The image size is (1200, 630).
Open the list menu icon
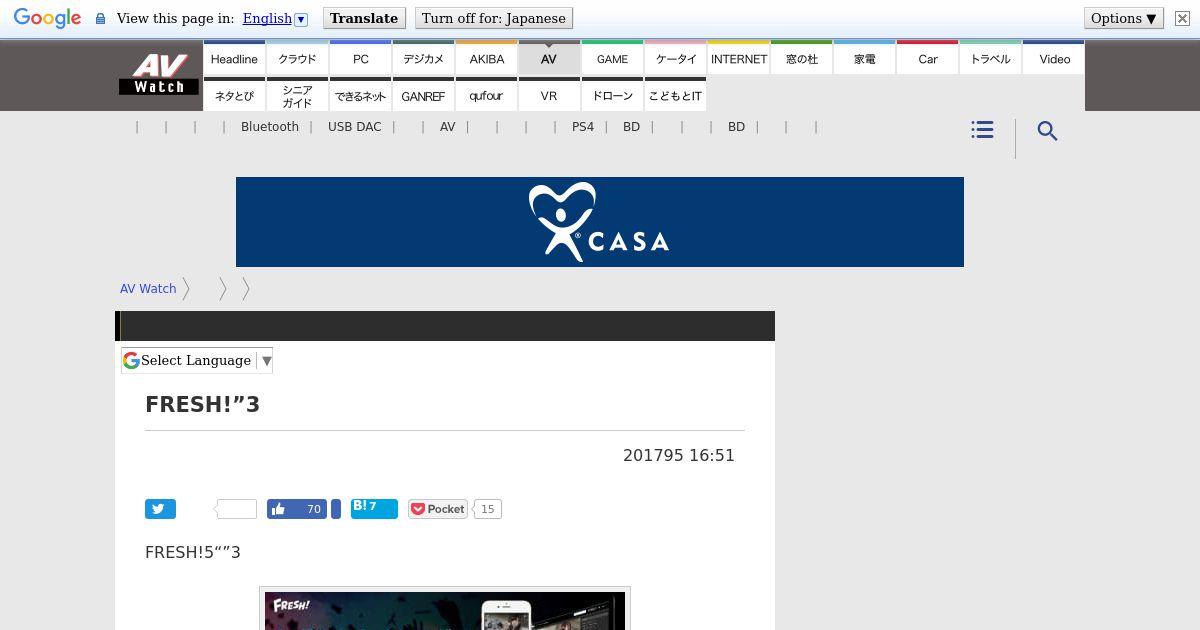(x=982, y=130)
